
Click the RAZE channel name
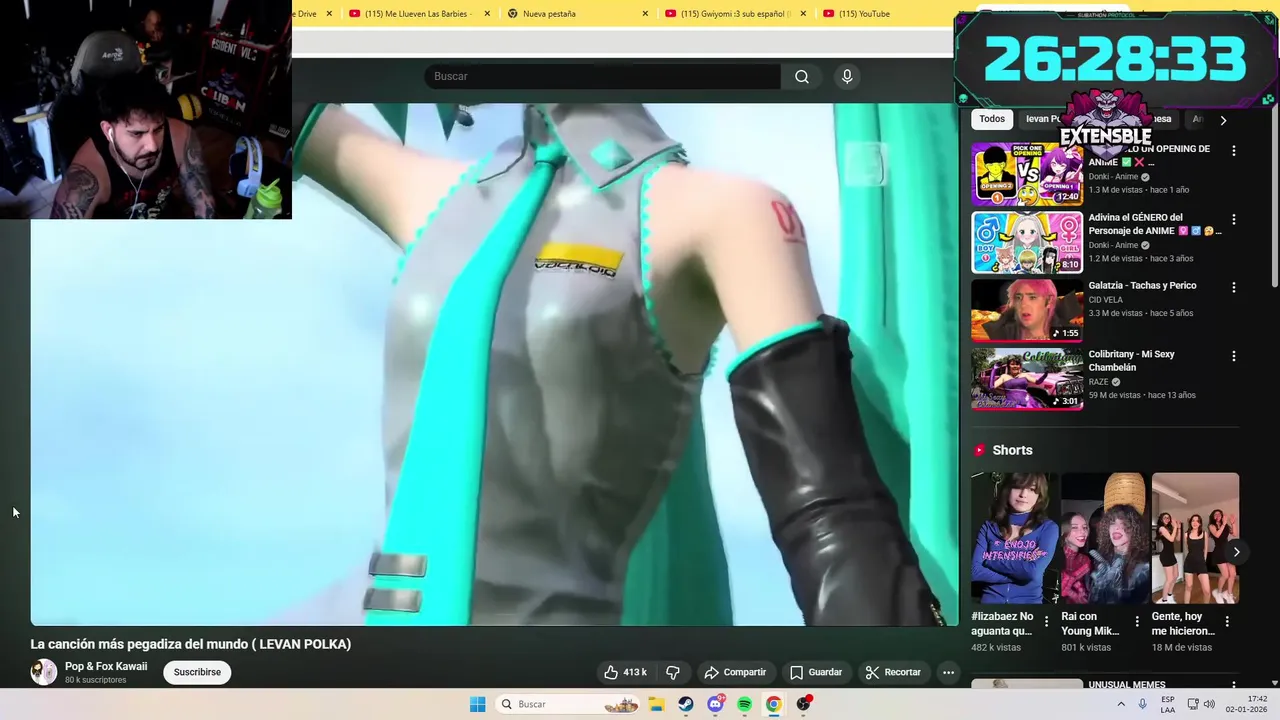click(x=1098, y=382)
